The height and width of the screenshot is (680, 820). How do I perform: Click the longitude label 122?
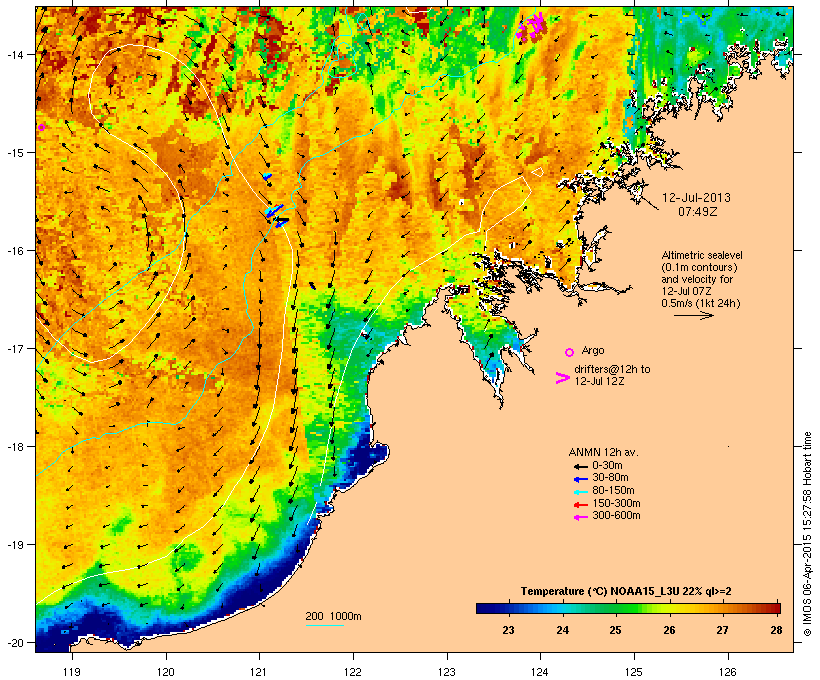click(353, 672)
